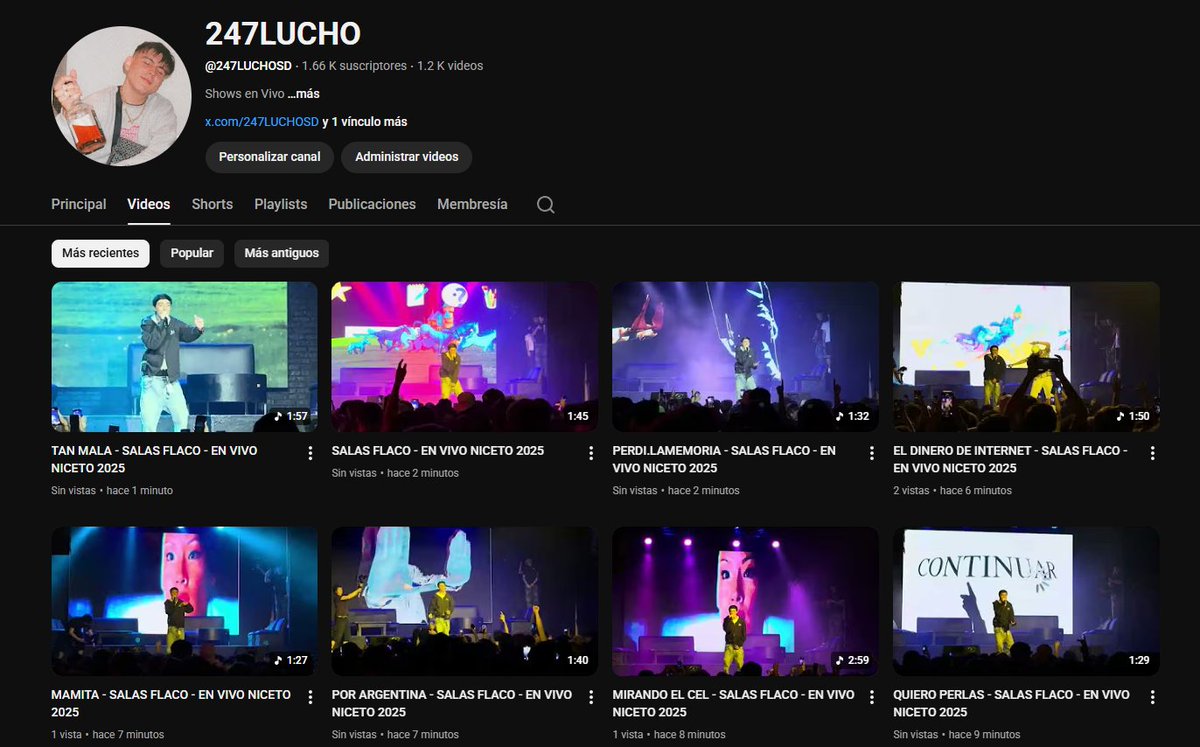Screen dimensions: 1200x747
Task: Open the title 'MAMITA - SALAS FLACO'
Action: point(171,703)
